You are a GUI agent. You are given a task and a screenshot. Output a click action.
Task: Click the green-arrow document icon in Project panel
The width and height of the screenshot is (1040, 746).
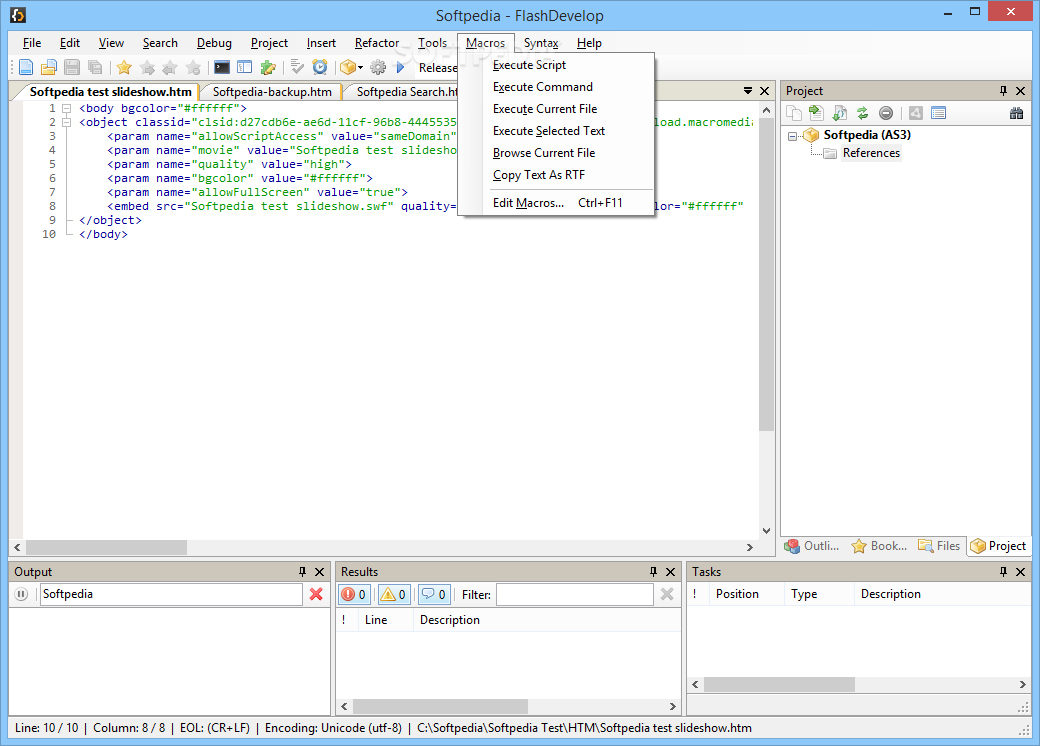(816, 113)
